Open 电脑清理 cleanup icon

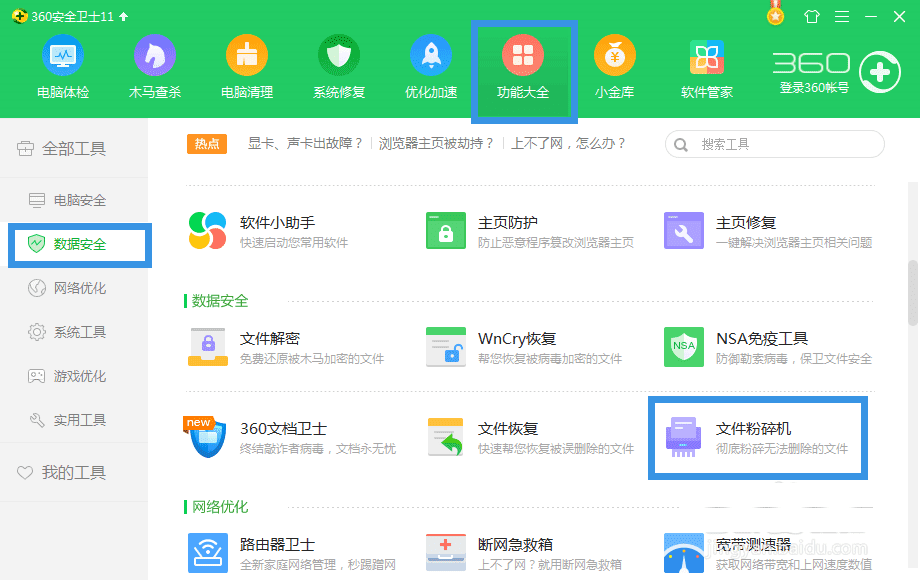(247, 56)
